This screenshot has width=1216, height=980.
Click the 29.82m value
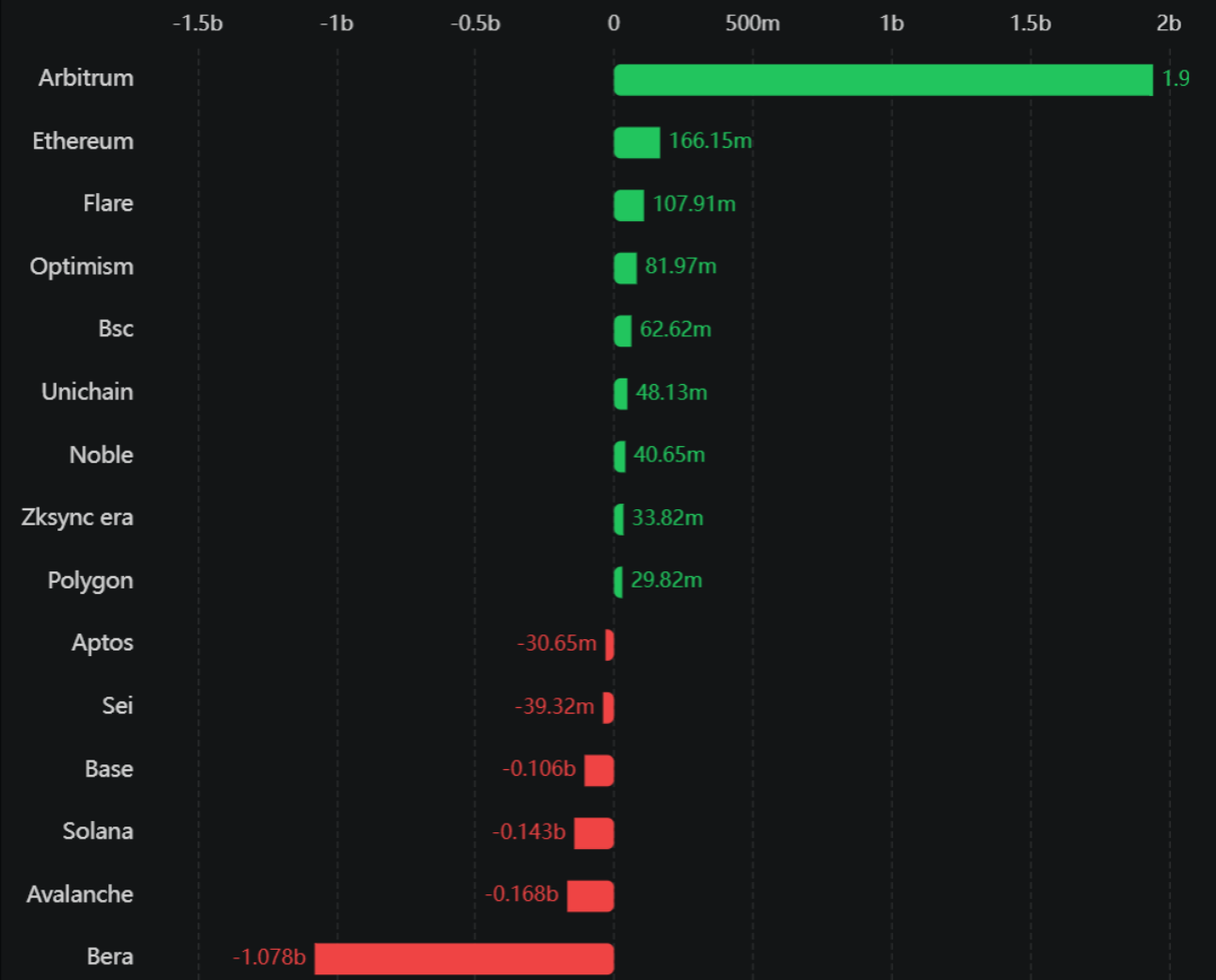pos(666,580)
